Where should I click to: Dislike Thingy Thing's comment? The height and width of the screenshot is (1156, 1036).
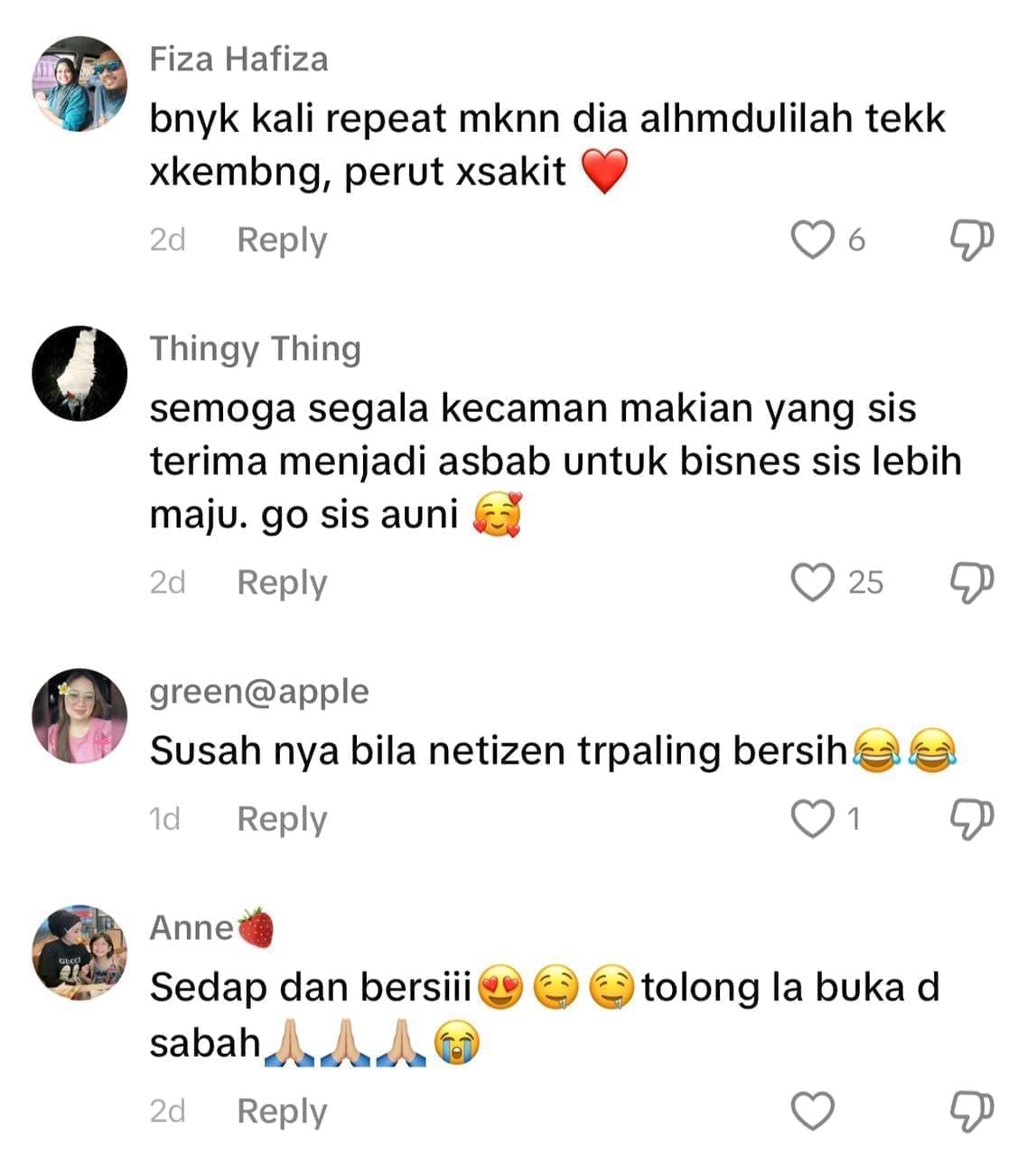(x=973, y=583)
